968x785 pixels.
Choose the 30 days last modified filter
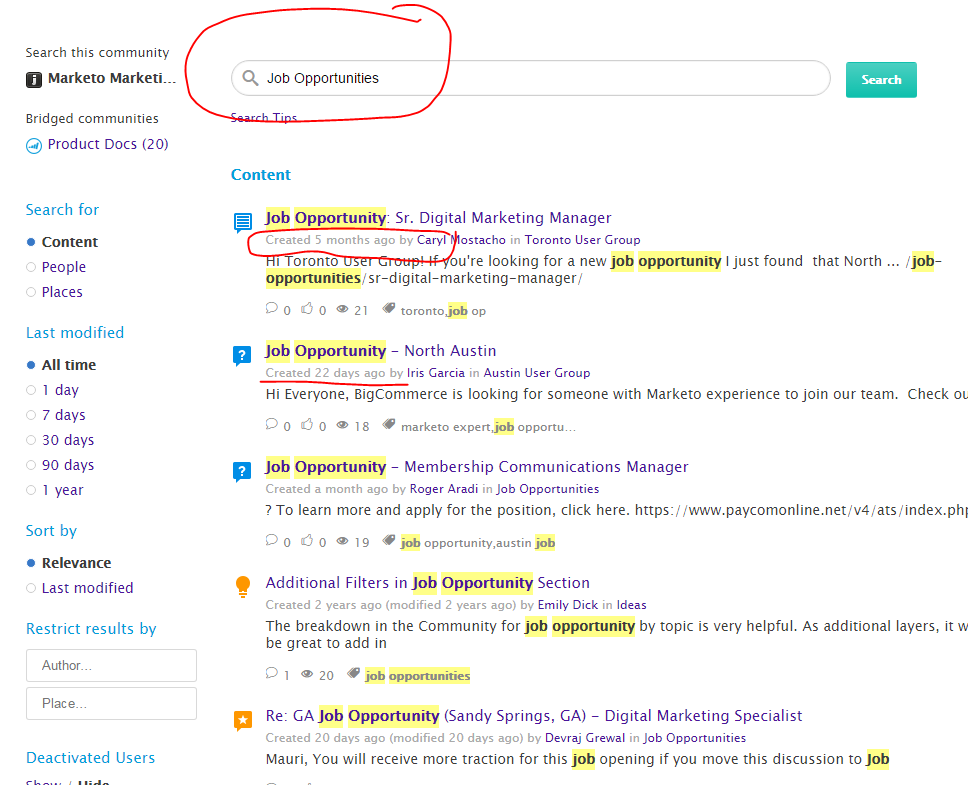click(31, 440)
